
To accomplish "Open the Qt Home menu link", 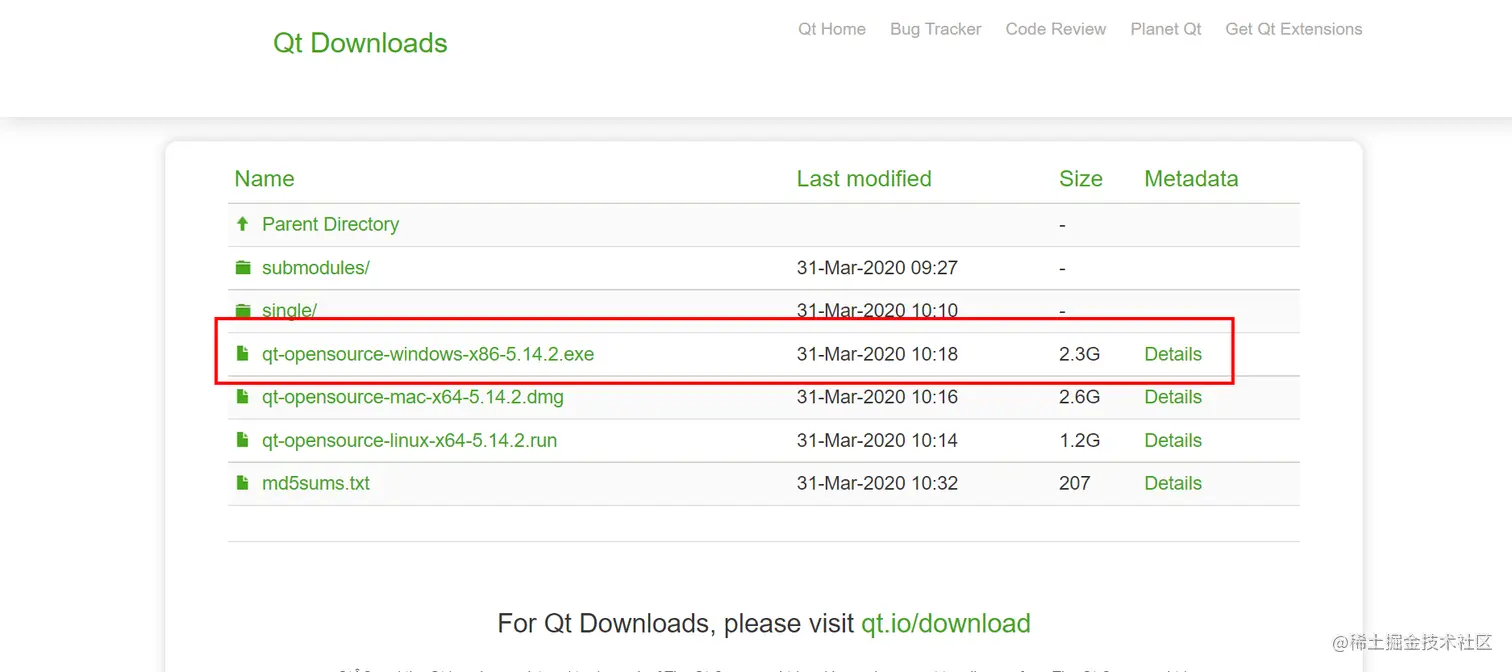I will point(832,29).
